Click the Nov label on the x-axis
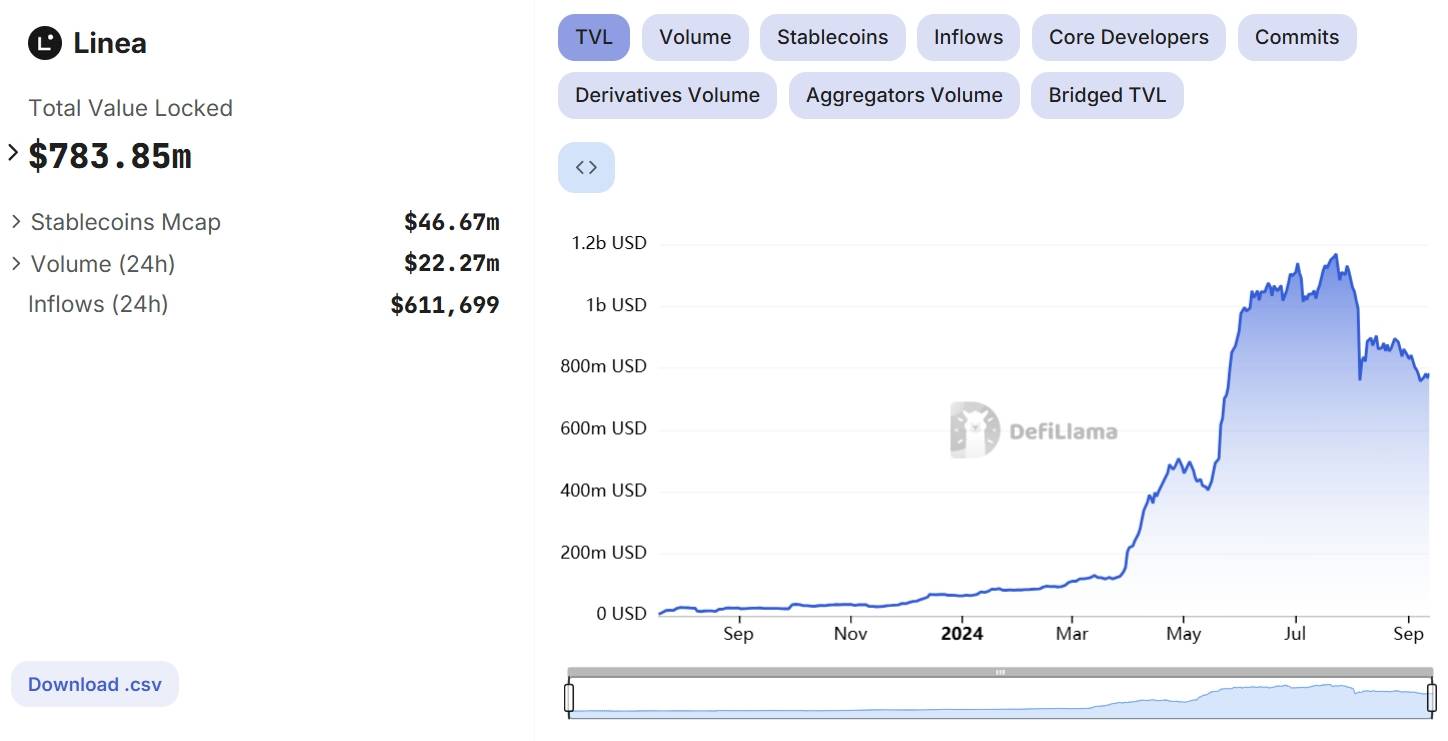This screenshot has height=741, width=1448. [850, 634]
